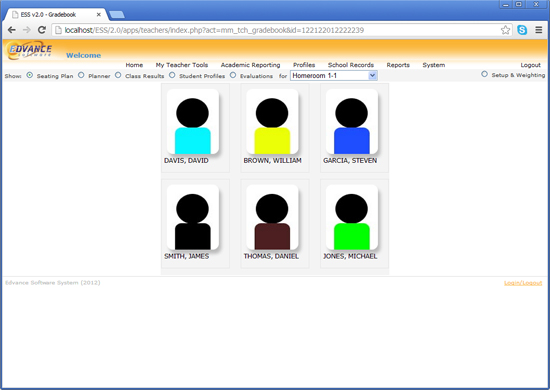Select James Smith's black avatar
Screen dimensions: 550x390
pyautogui.click(x=193, y=217)
